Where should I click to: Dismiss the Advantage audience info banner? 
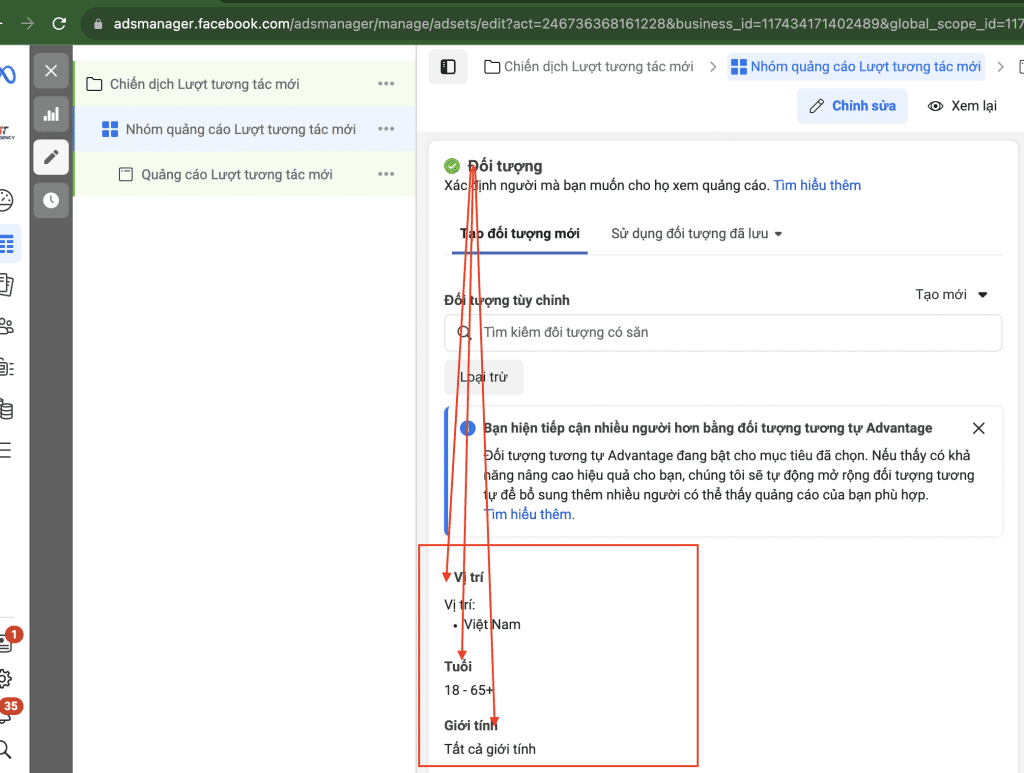[978, 428]
